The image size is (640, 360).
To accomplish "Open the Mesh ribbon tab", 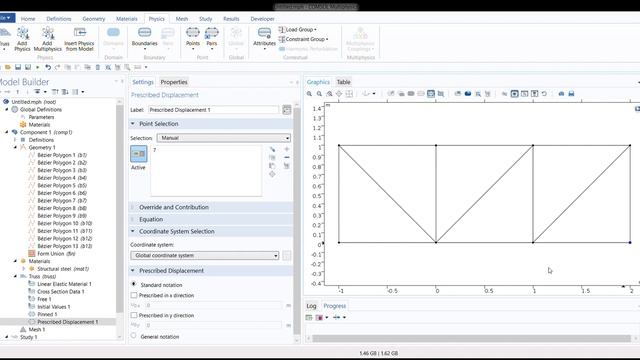I will coord(182,19).
